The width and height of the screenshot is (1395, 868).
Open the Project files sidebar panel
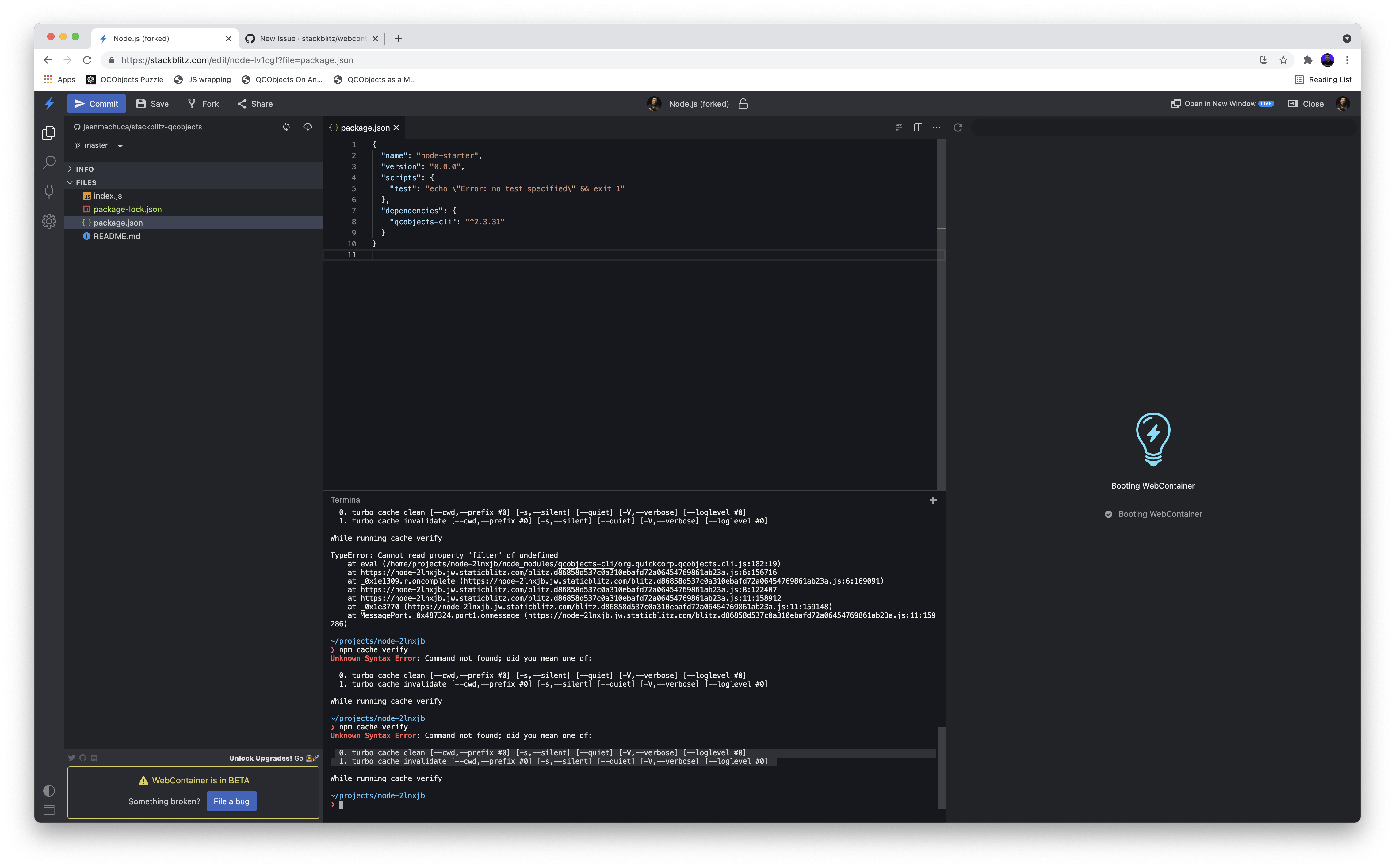pos(49,132)
